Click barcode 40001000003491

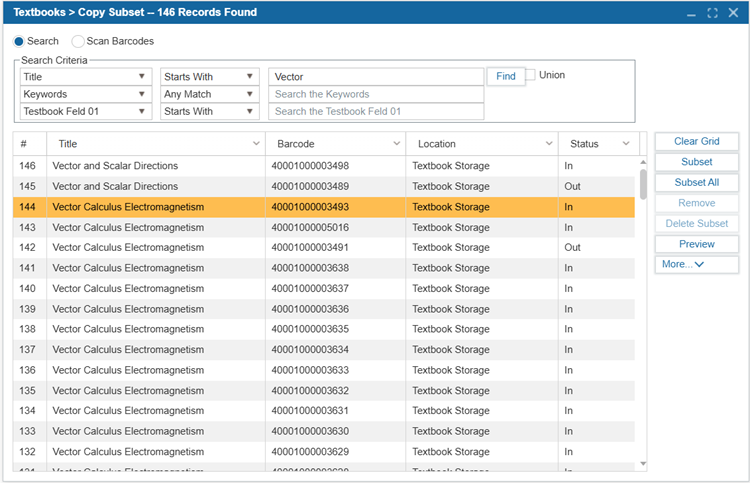tap(310, 248)
